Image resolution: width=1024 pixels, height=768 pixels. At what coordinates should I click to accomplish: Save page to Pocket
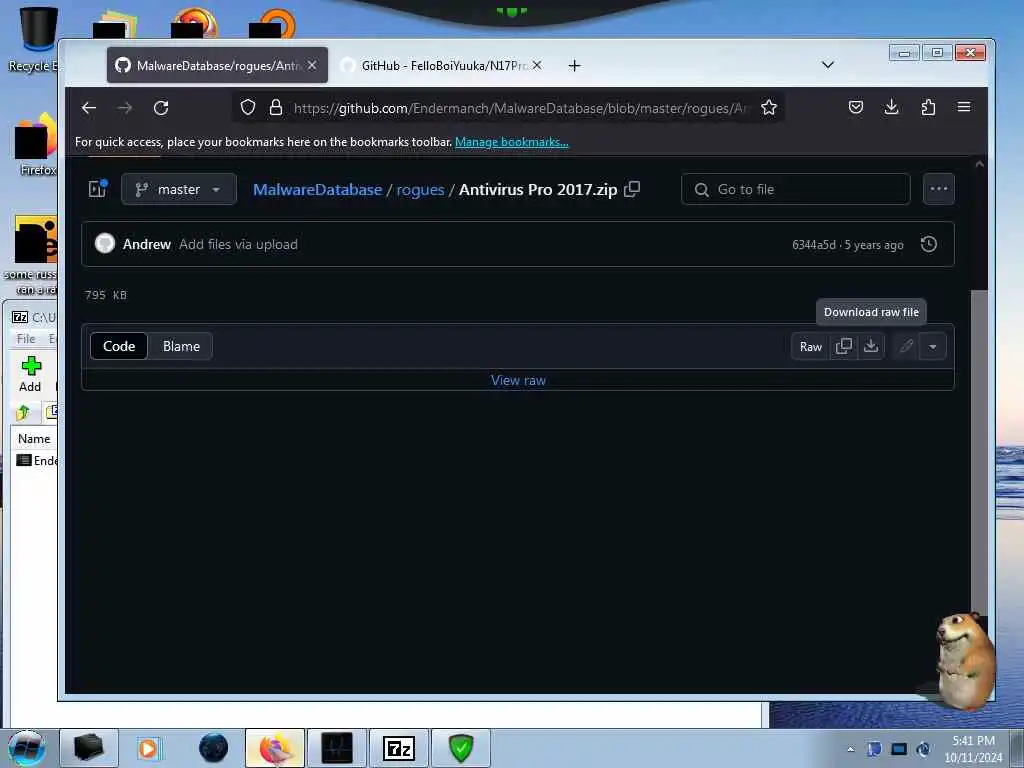point(856,108)
